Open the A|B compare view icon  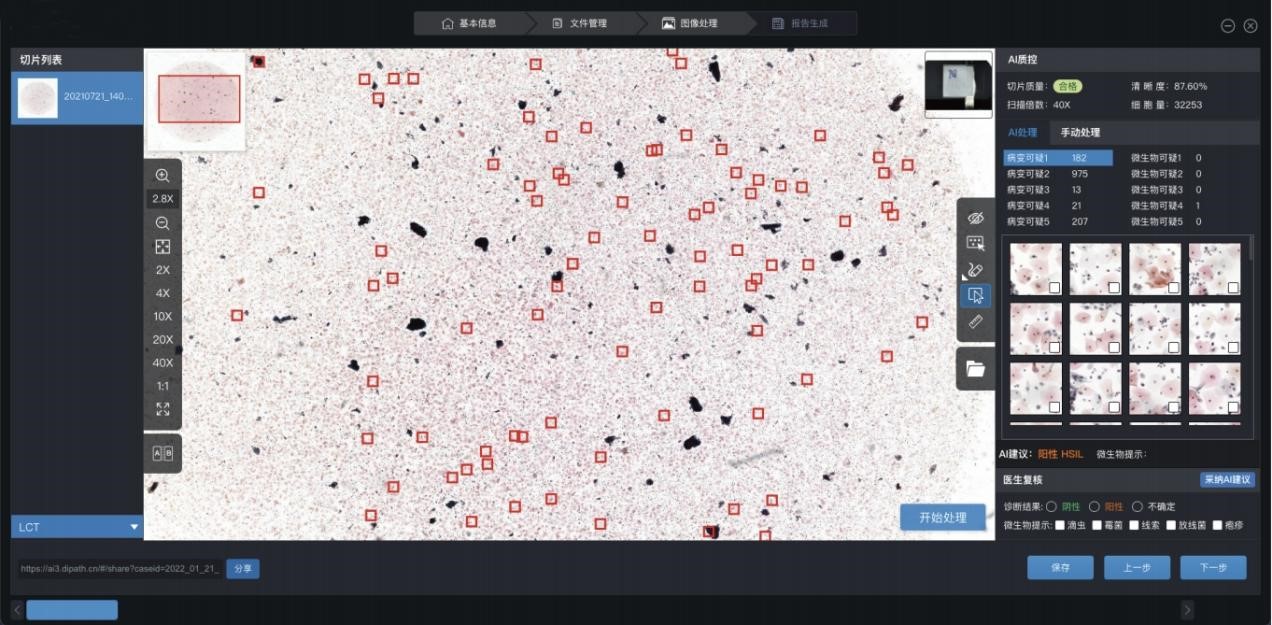point(163,453)
